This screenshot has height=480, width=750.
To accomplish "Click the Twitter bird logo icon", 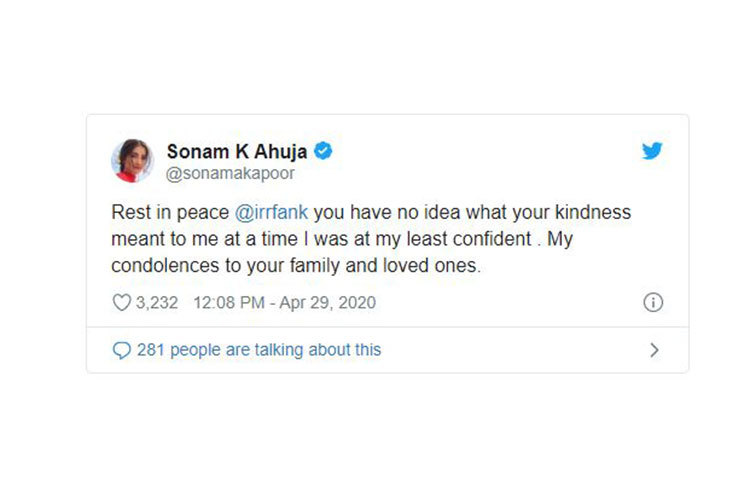I will coord(652,151).
